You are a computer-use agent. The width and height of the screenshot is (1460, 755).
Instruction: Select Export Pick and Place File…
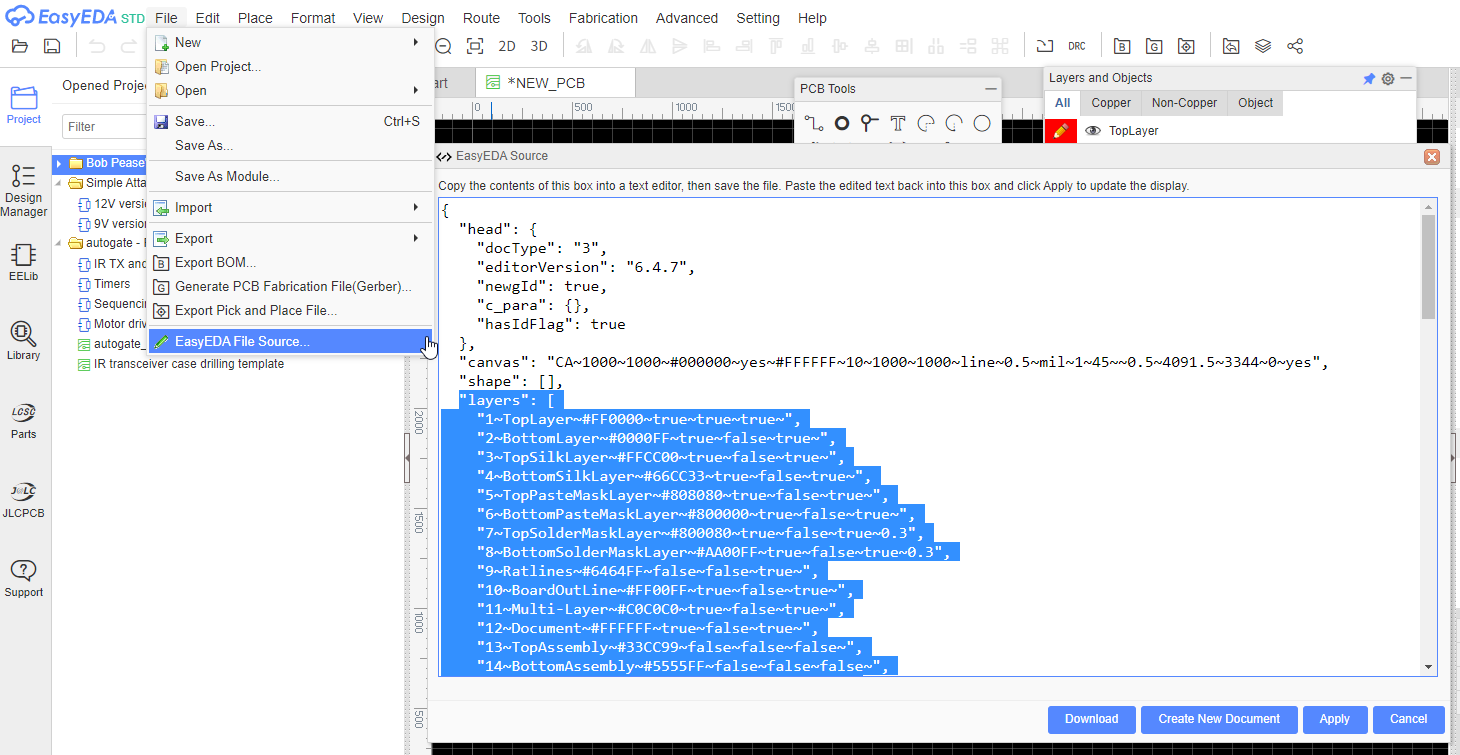[x=290, y=310]
